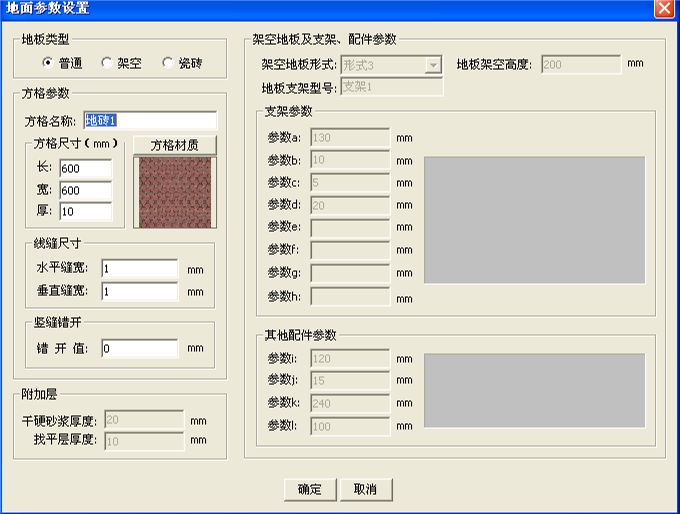Screen dimensions: 680x514
Task: Click the 地板架空高度 input field
Action: [581, 65]
